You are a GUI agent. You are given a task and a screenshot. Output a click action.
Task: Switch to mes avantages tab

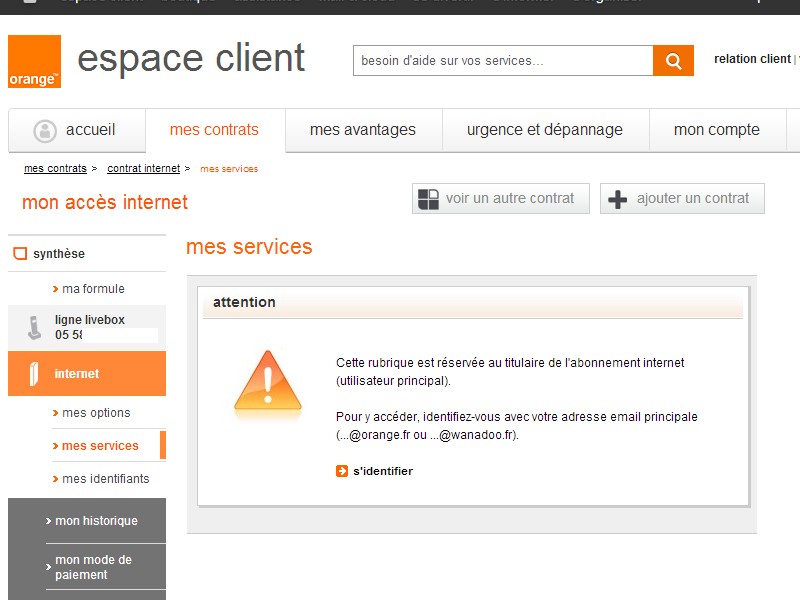[363, 130]
